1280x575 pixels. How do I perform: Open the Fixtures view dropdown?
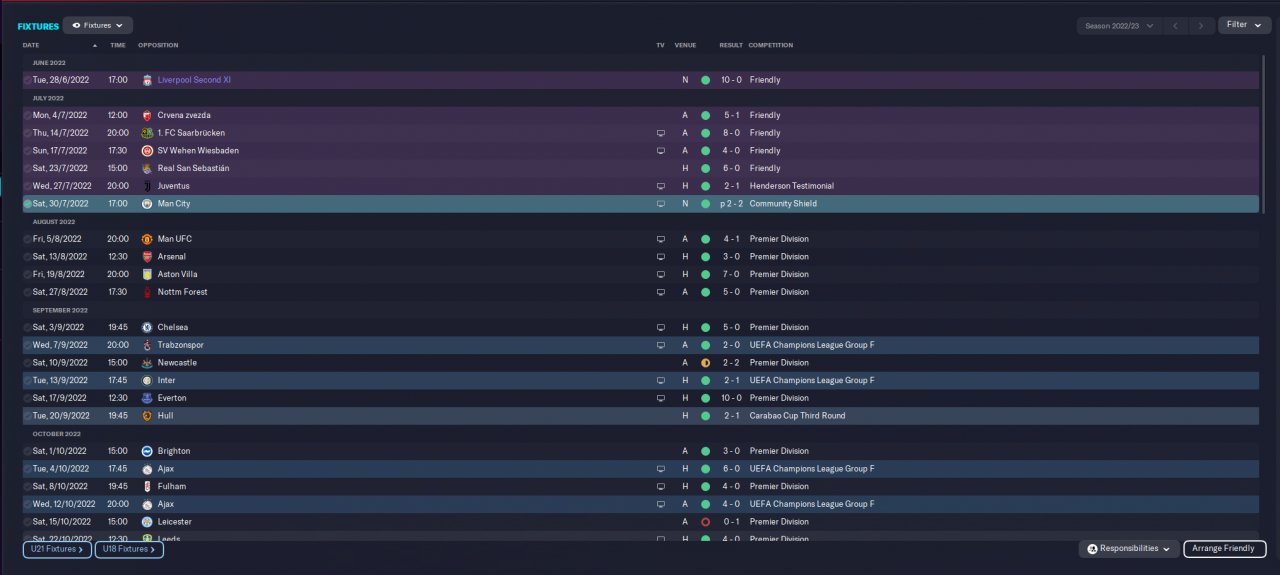97,25
